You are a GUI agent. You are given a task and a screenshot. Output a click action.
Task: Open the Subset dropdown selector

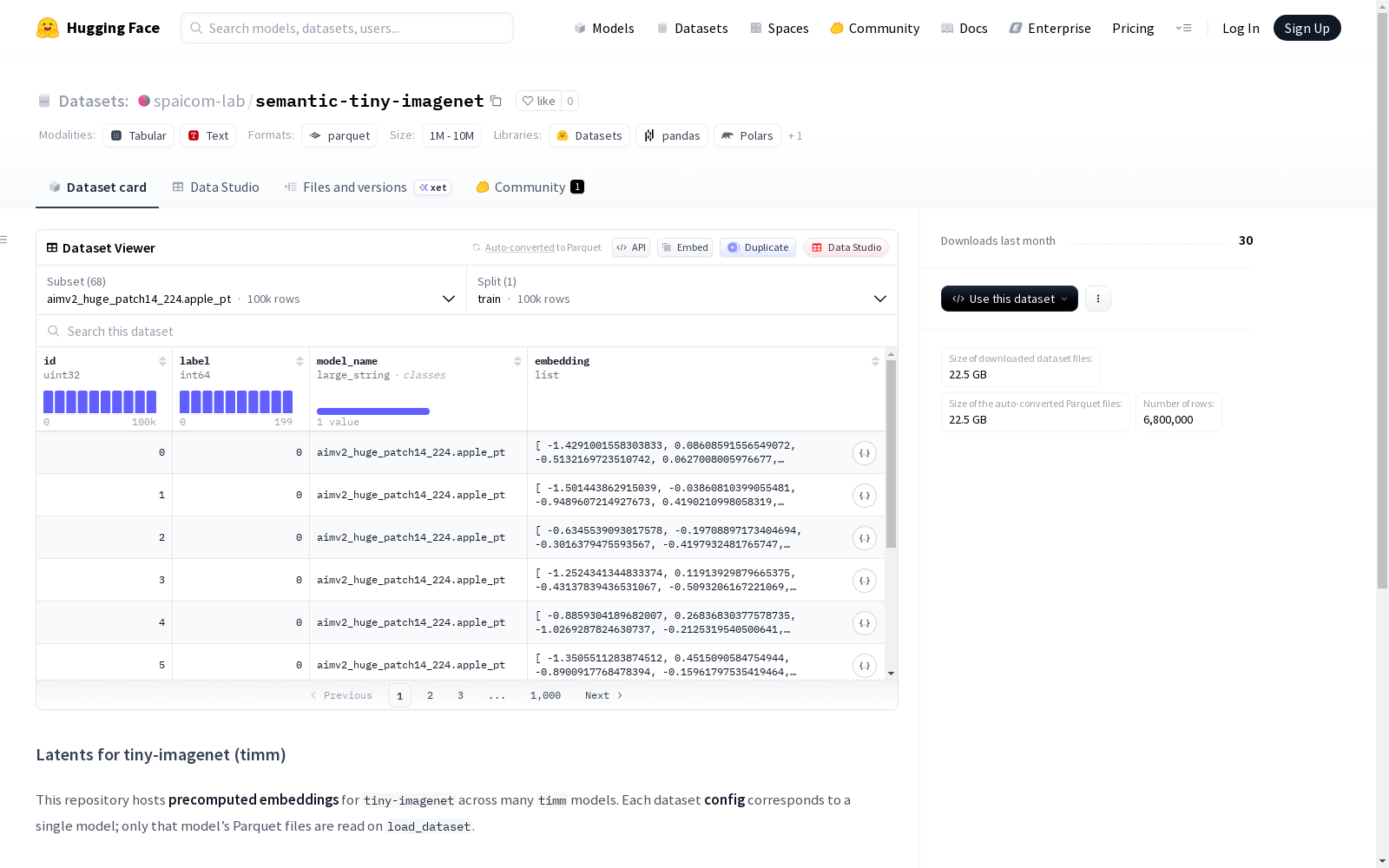(252, 290)
